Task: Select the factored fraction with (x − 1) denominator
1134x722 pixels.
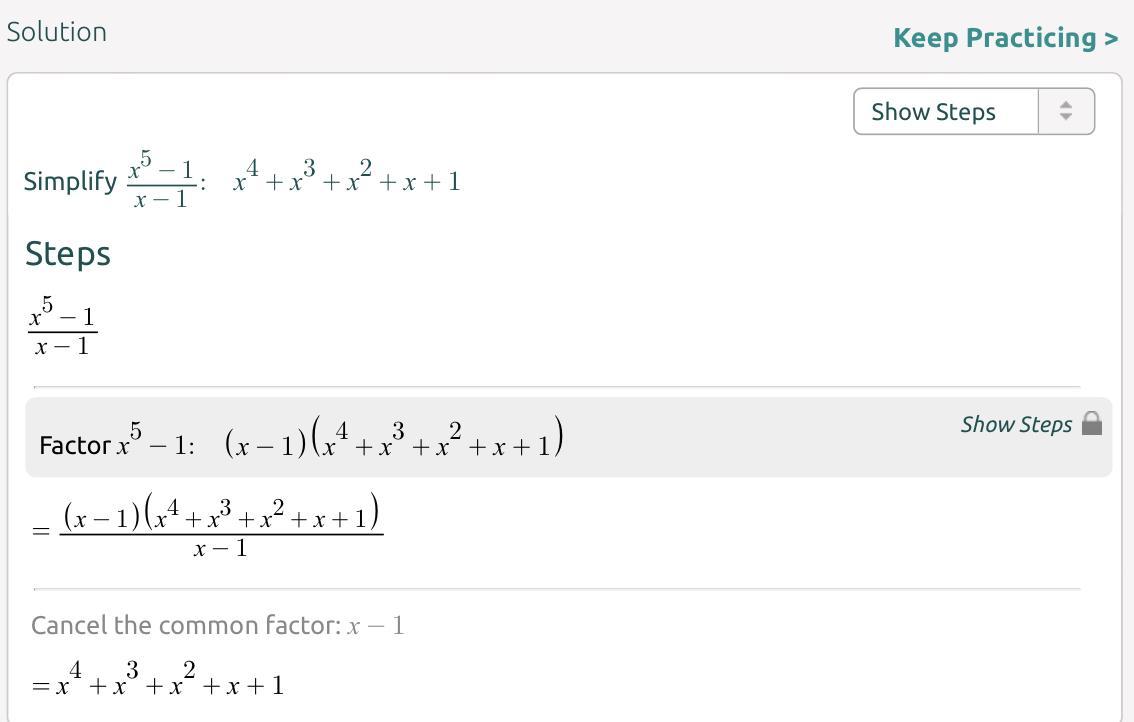Action: pos(221,528)
